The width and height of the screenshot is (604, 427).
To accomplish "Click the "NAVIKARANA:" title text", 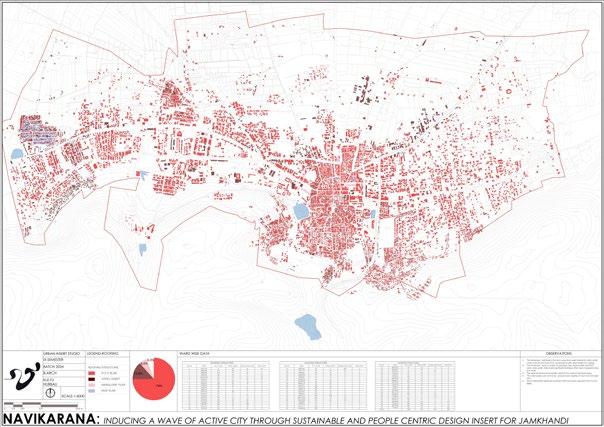I will coord(52,419).
